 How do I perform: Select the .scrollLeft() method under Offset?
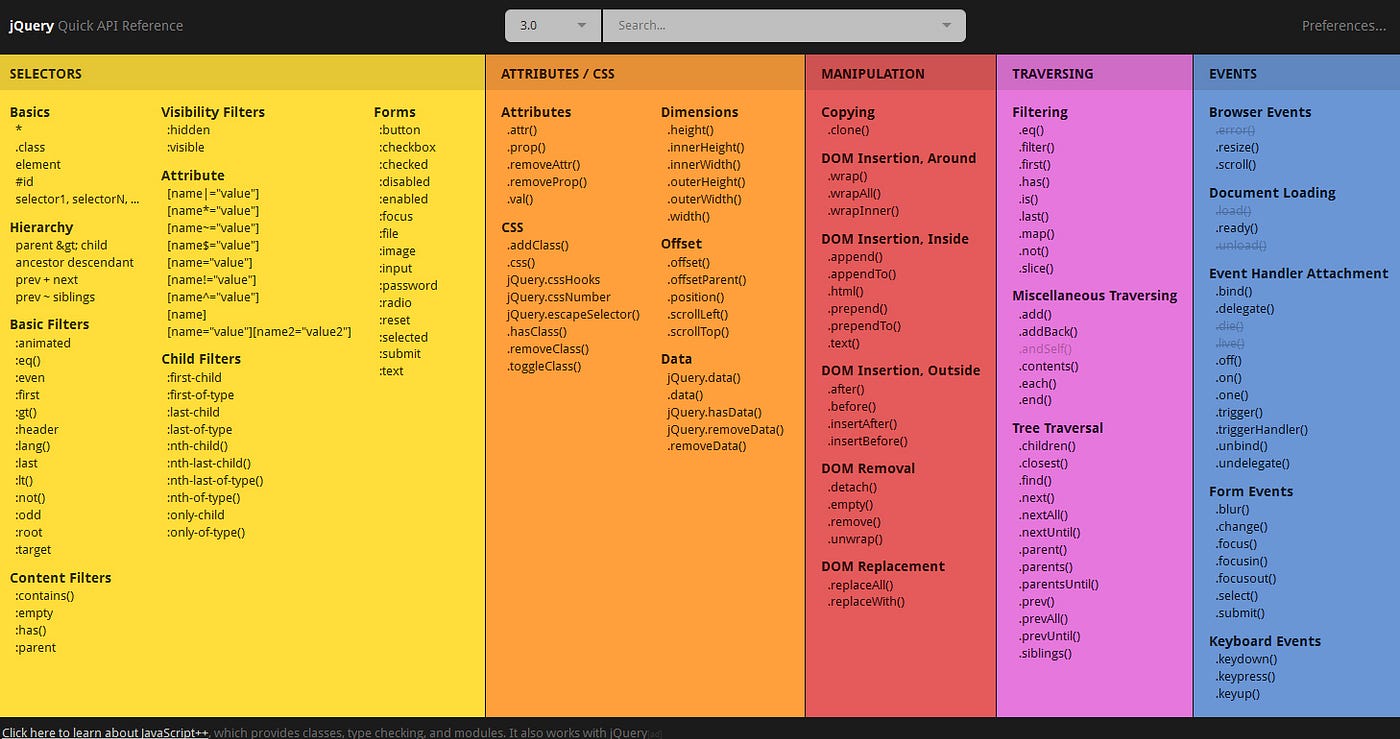pos(698,314)
